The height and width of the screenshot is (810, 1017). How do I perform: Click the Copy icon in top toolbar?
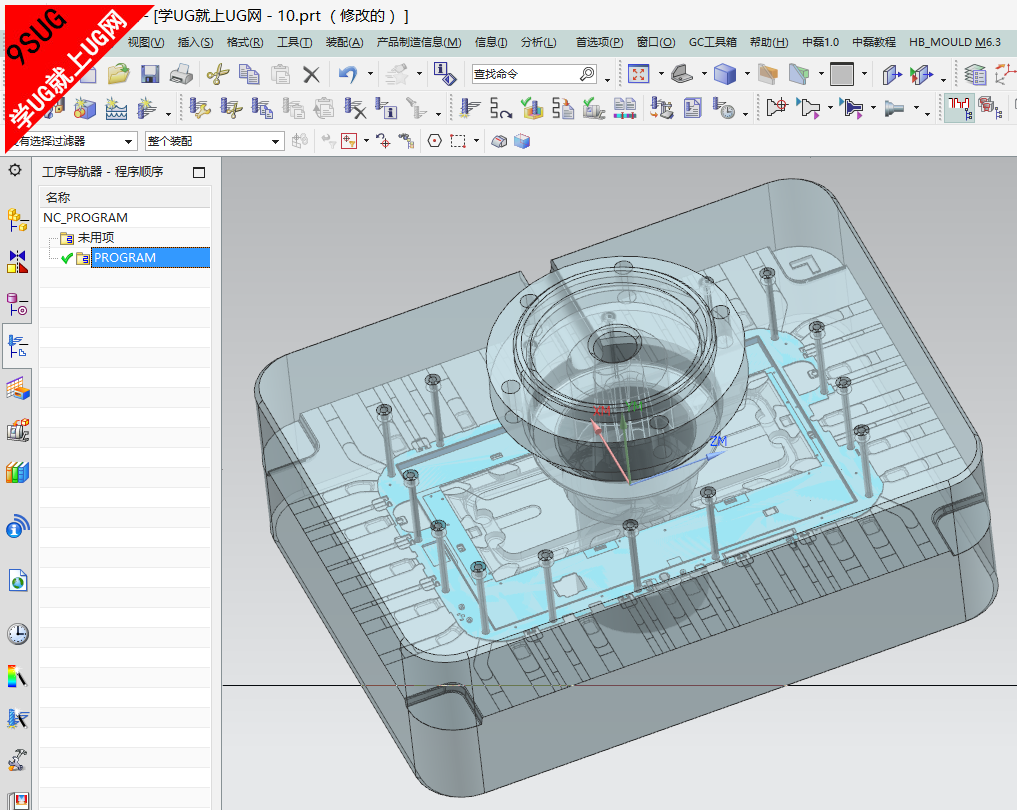tap(249, 74)
